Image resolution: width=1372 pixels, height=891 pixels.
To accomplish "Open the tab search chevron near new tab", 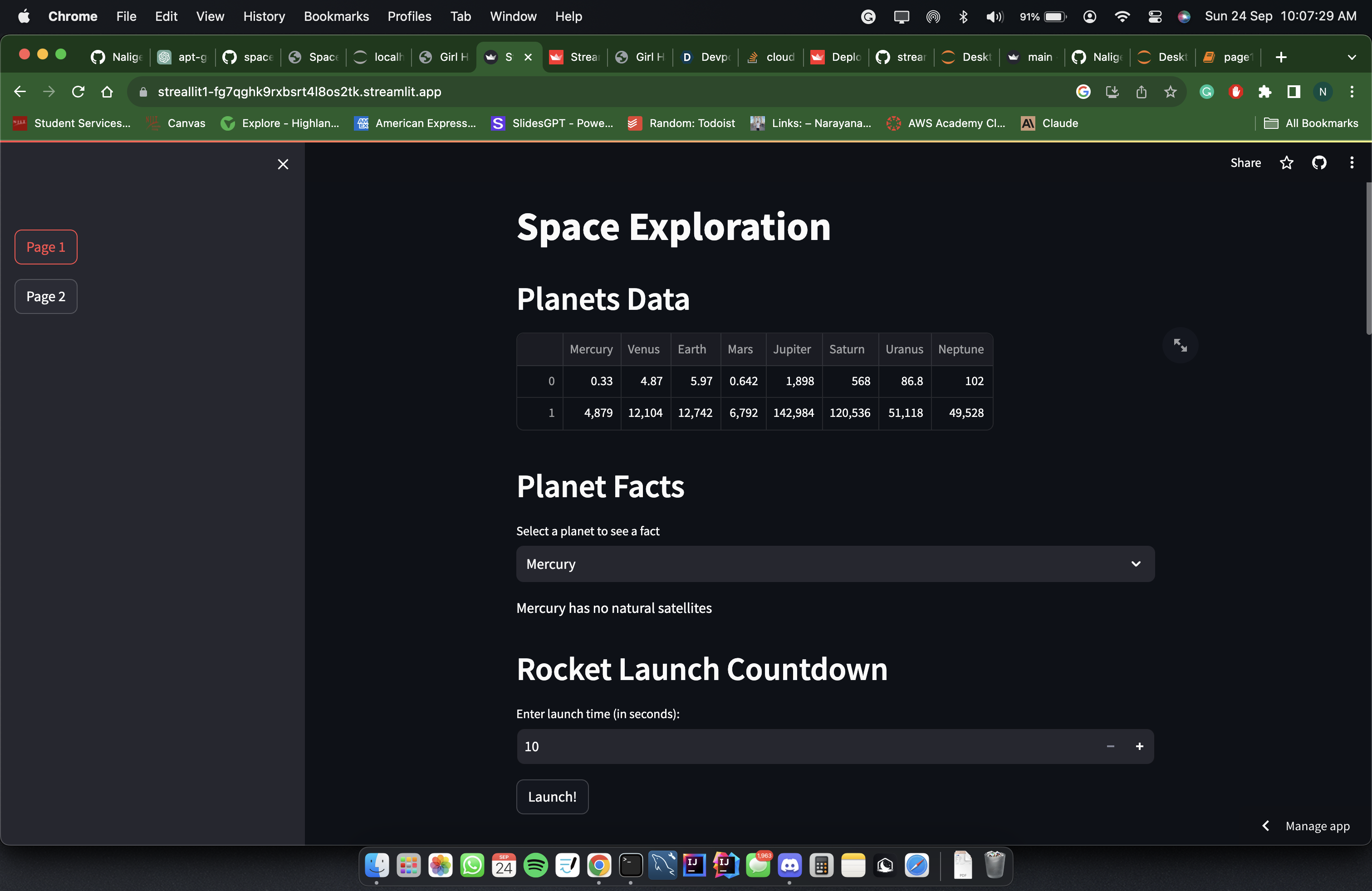I will click(1353, 57).
